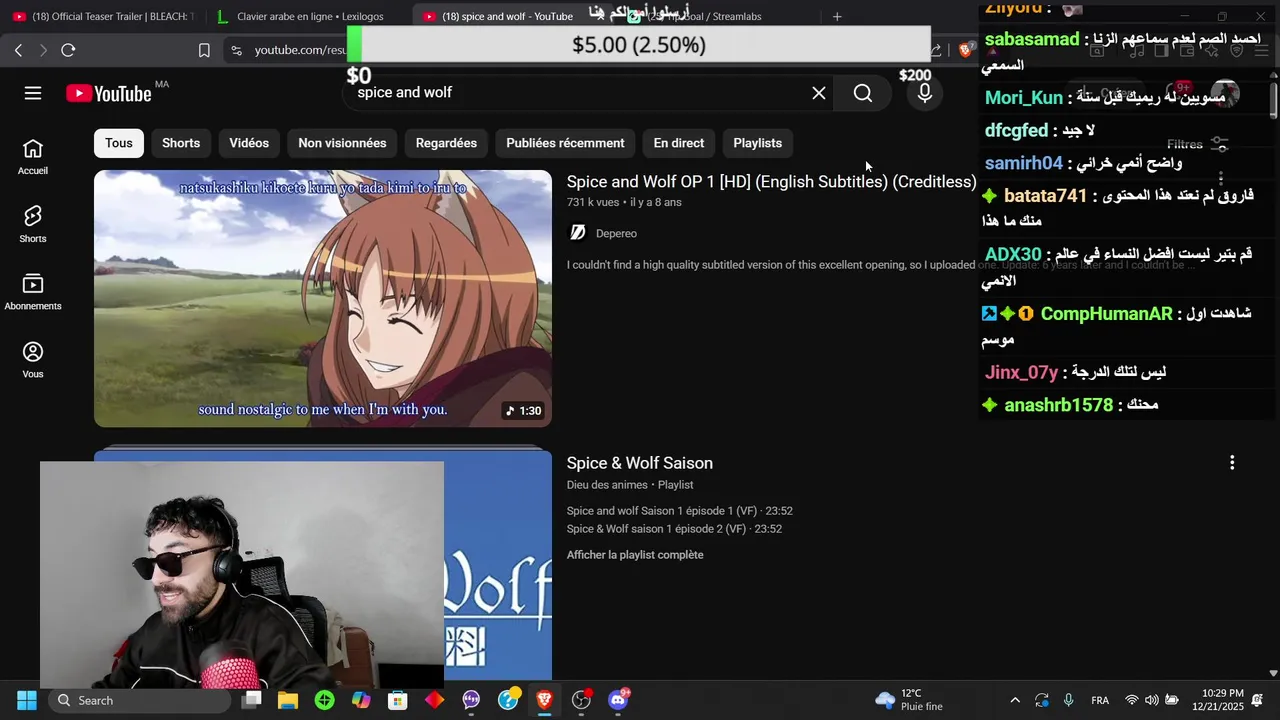Open the site settings icon in the address bar
Screen dimensions: 1280x720
pyautogui.click(x=236, y=50)
